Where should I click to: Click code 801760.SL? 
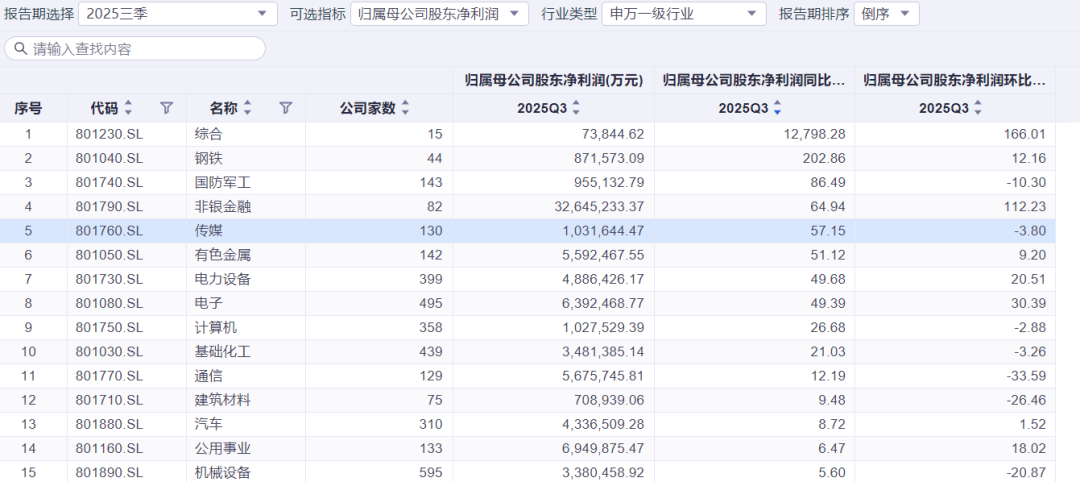[x=110, y=231]
